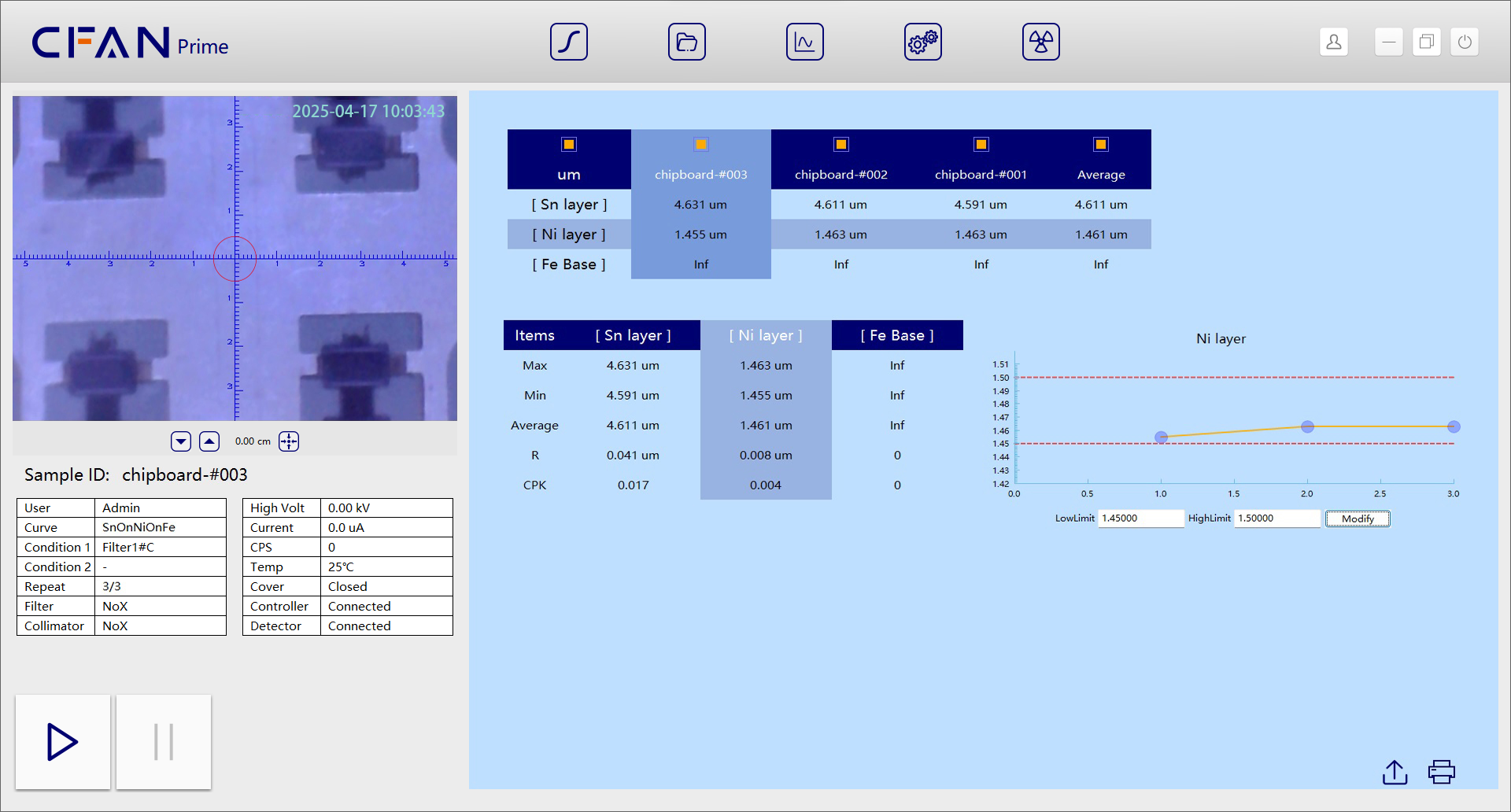Open the spectrum chart icon

(804, 42)
